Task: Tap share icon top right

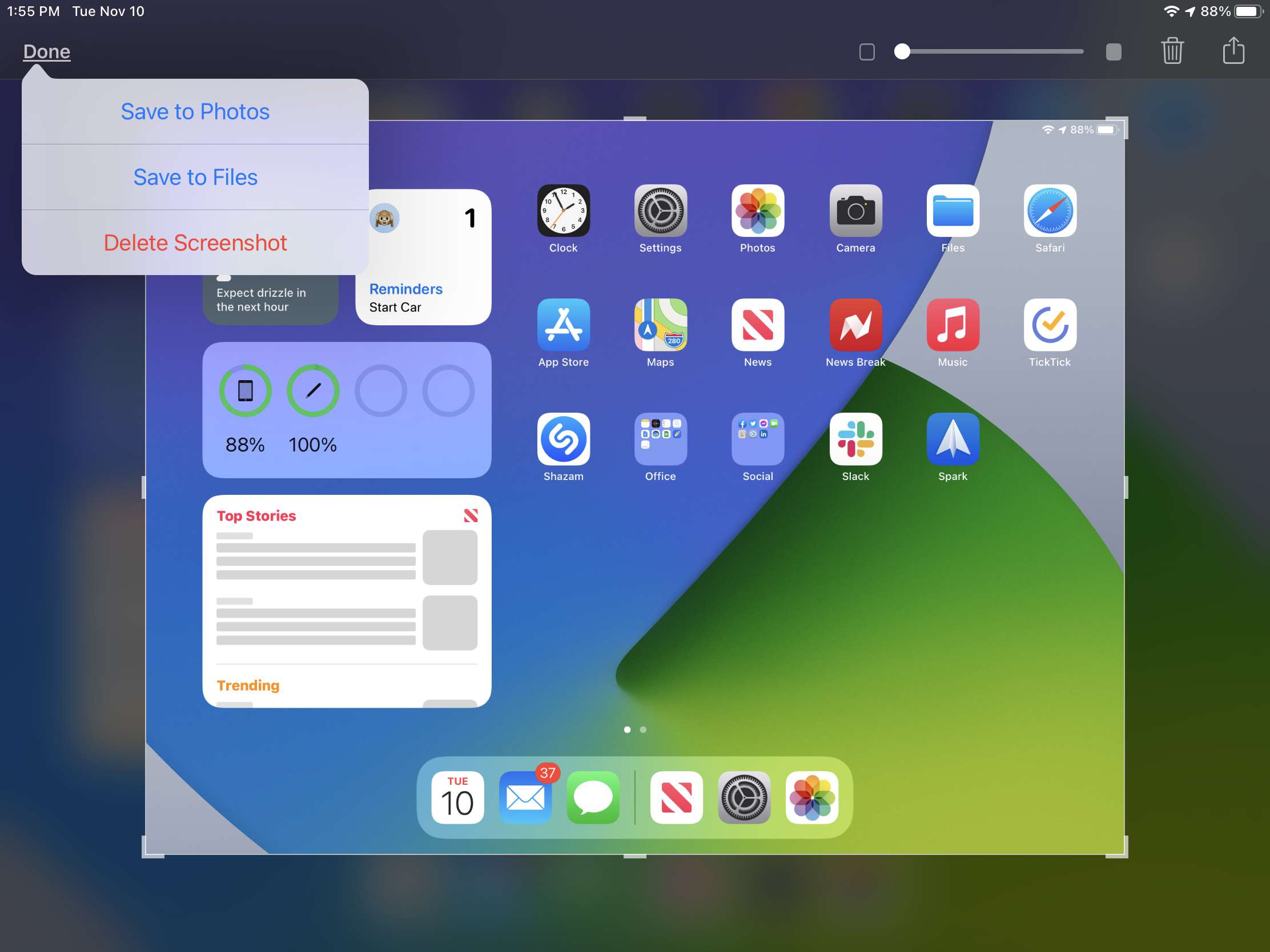Action: (1232, 50)
